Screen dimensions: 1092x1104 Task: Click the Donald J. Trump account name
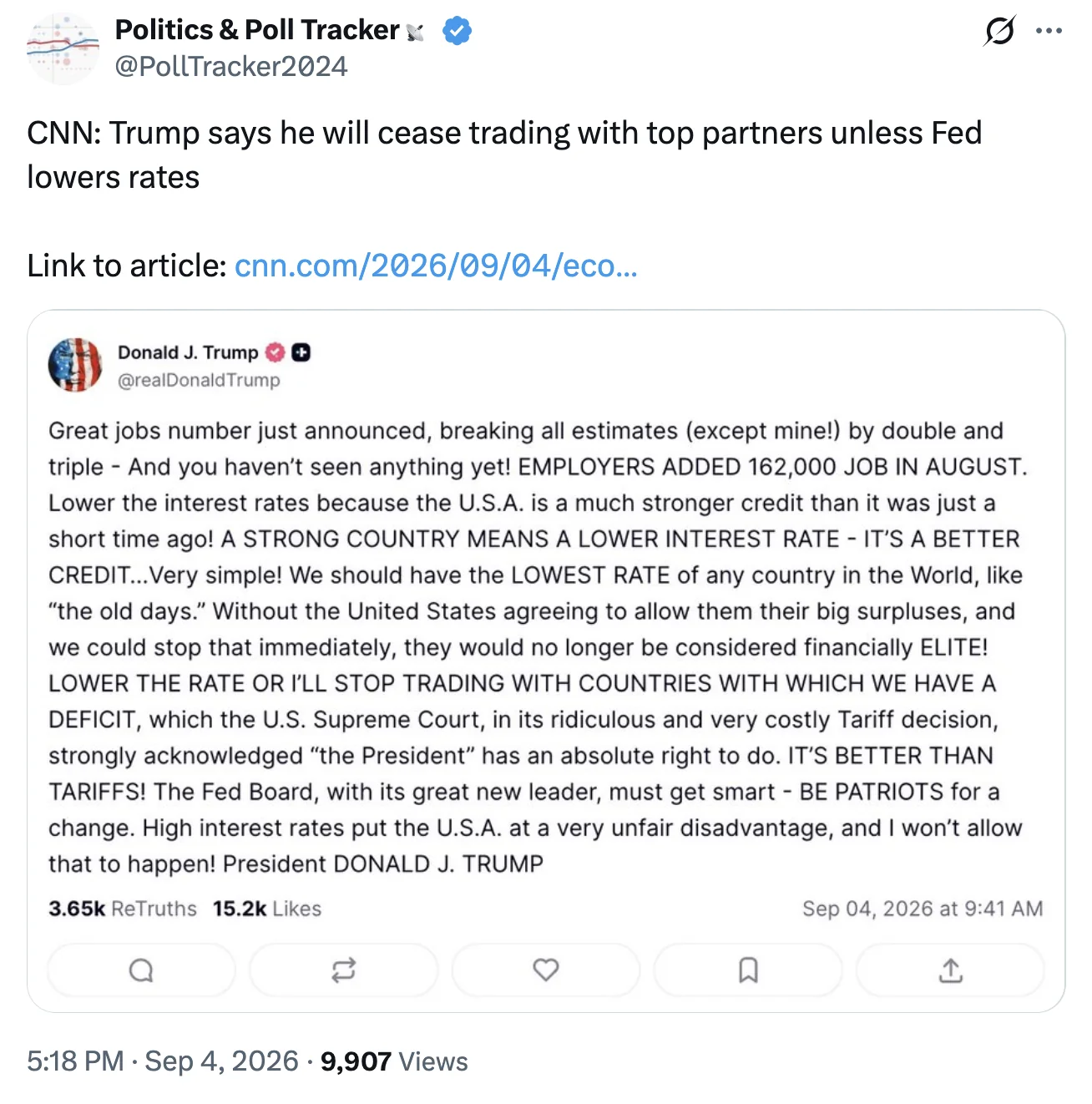click(x=188, y=352)
